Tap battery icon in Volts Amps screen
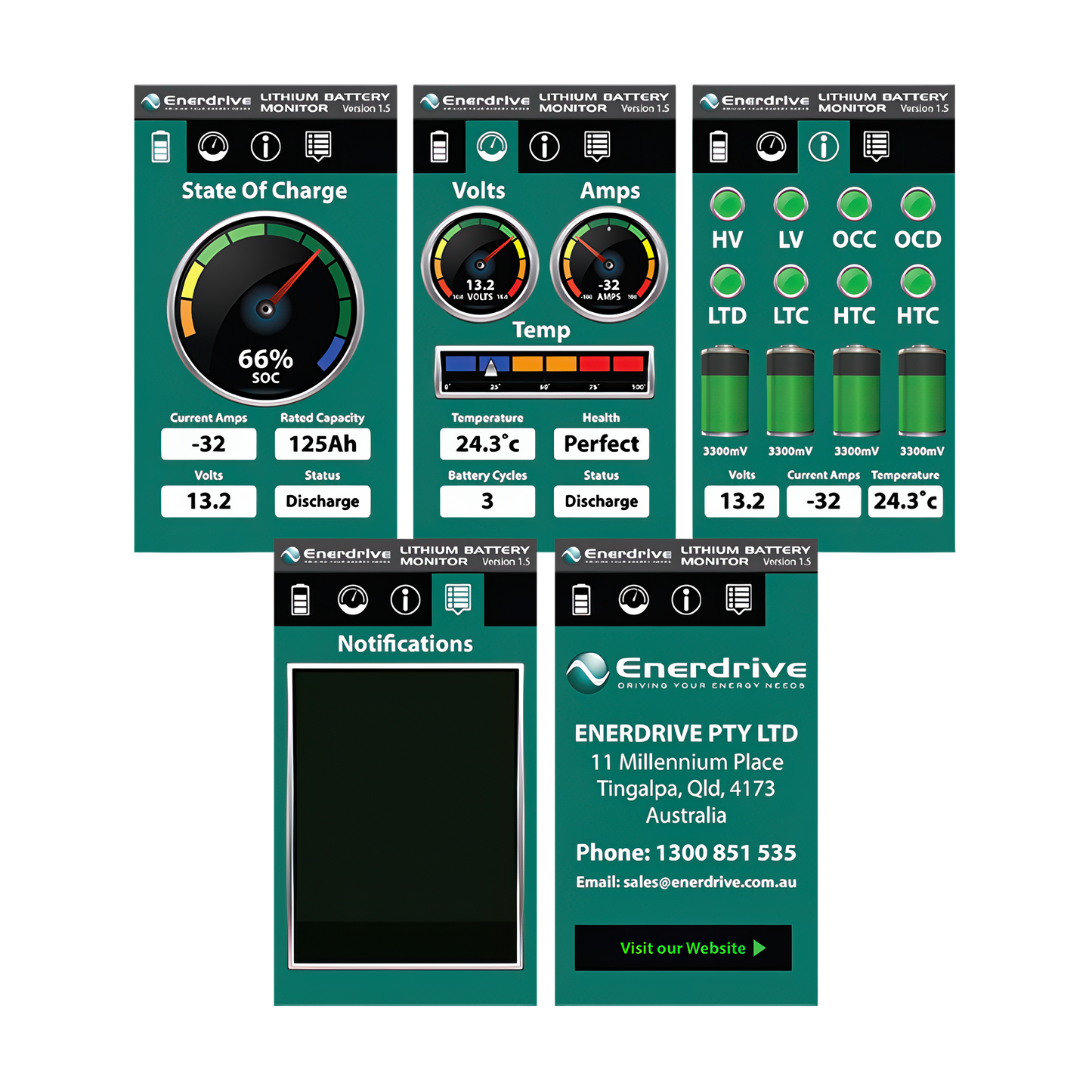1092x1092 pixels. (439, 146)
